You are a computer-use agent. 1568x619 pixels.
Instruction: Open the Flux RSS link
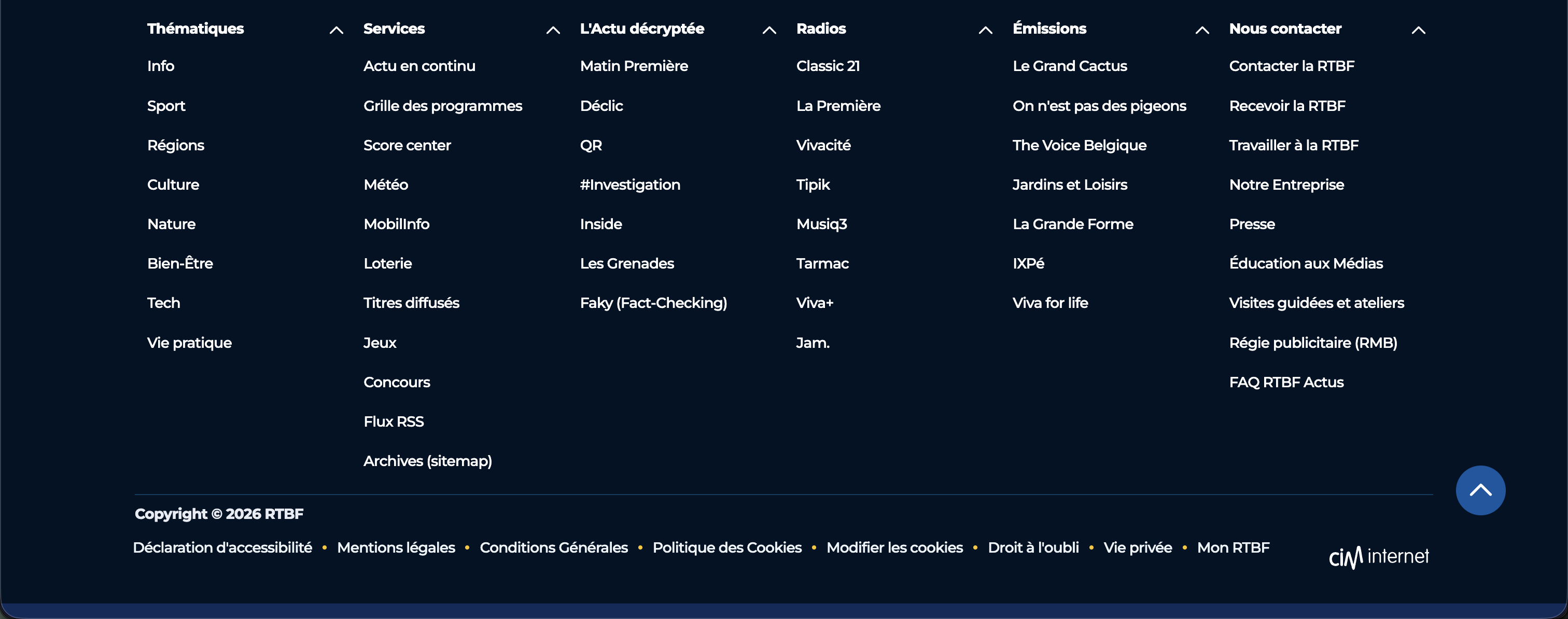(394, 421)
